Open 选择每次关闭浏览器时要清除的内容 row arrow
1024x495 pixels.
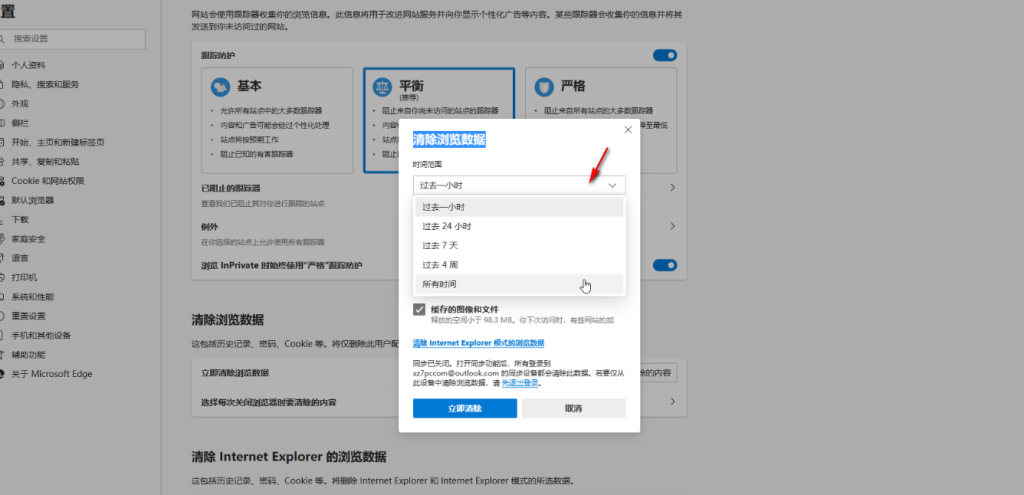671,401
